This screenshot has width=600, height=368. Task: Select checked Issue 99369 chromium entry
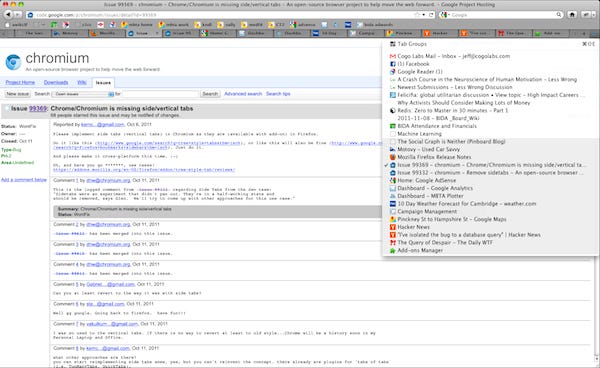[490, 165]
